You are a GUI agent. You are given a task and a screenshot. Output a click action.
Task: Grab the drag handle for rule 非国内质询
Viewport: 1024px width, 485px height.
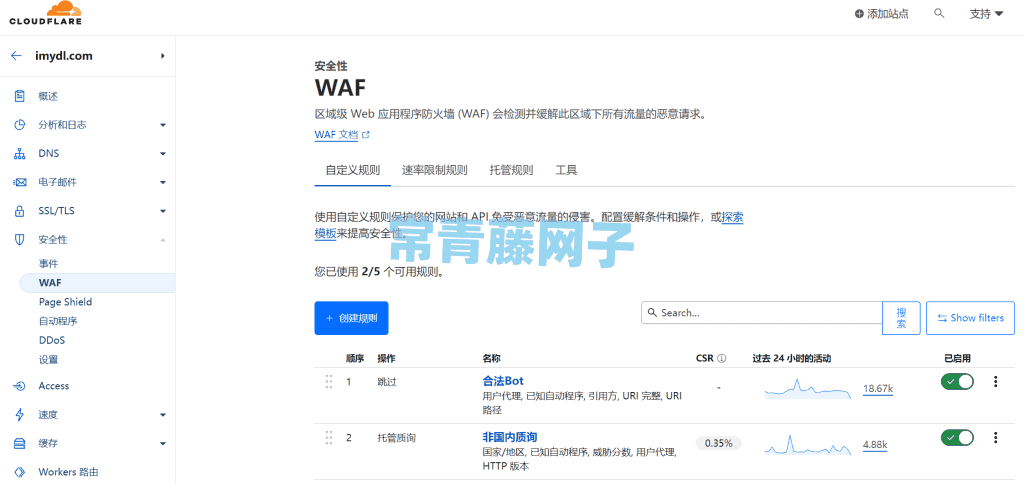point(329,438)
